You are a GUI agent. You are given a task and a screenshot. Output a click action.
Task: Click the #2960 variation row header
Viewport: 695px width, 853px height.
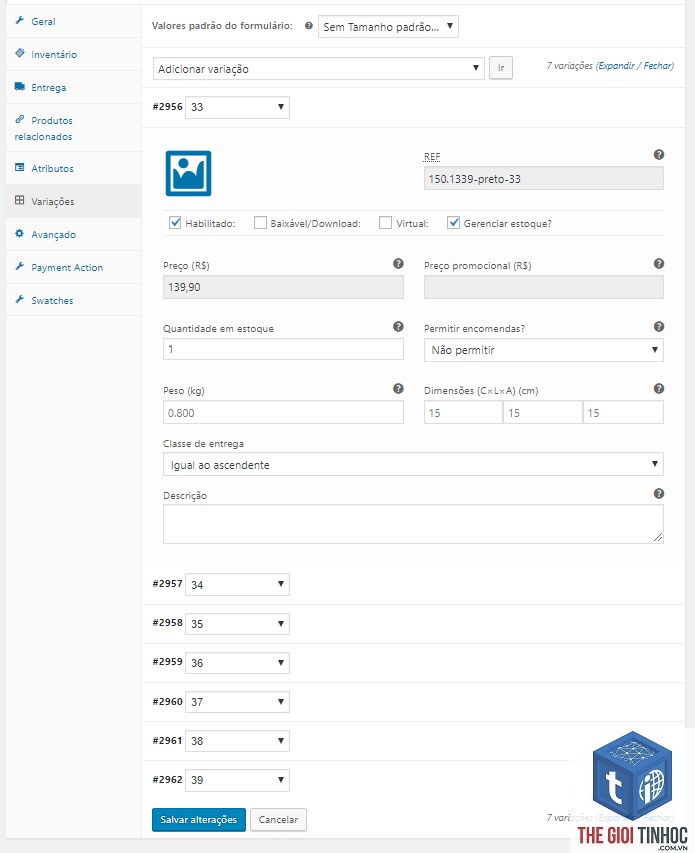click(413, 702)
